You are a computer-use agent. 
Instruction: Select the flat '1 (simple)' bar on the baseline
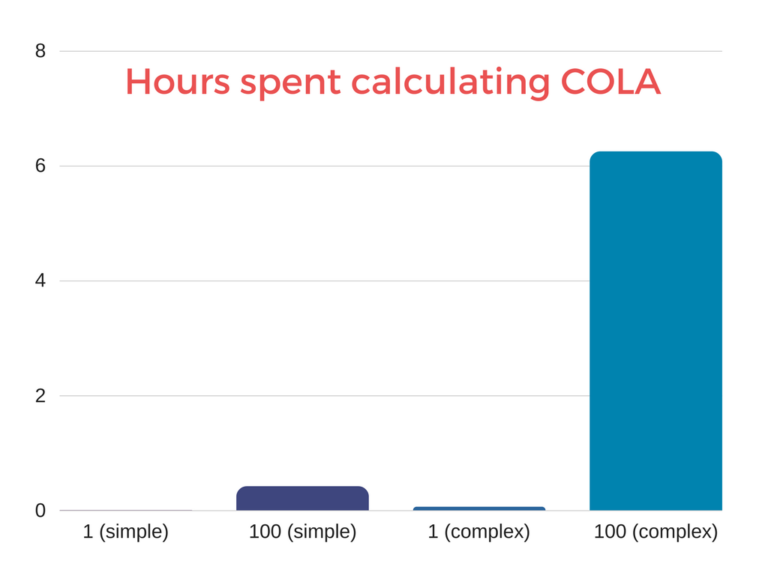pos(125,510)
